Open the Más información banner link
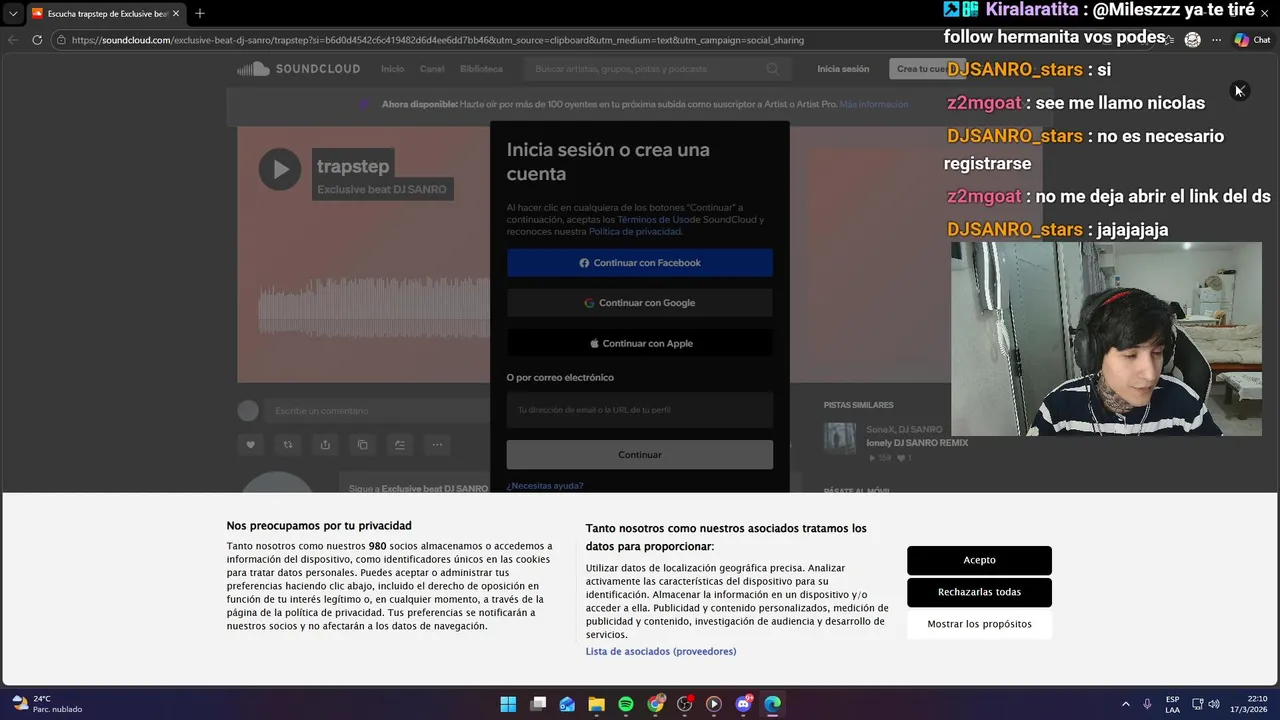This screenshot has width=1280, height=720. point(874,104)
